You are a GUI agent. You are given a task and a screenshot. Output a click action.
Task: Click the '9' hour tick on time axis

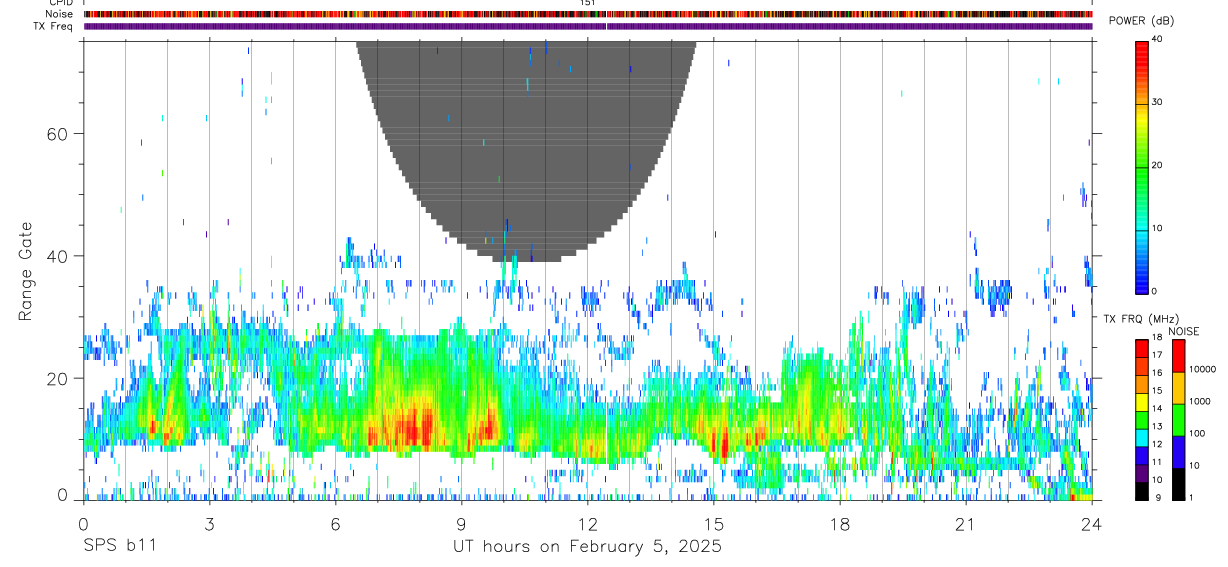pyautogui.click(x=461, y=524)
